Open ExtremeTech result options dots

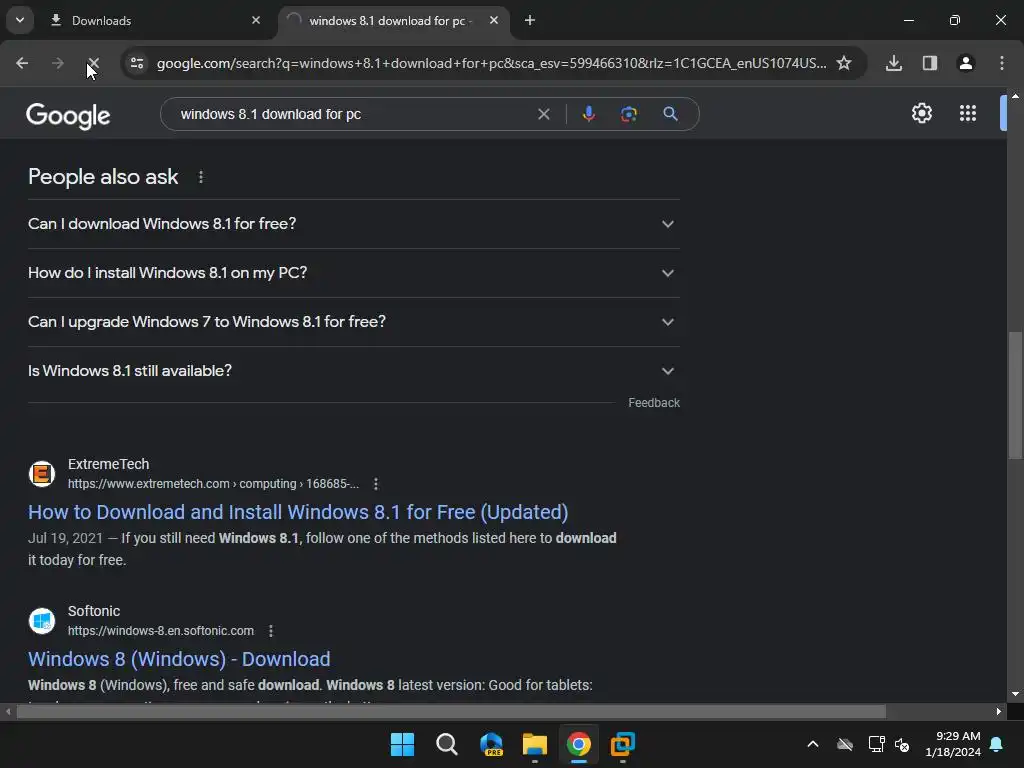[x=376, y=484]
